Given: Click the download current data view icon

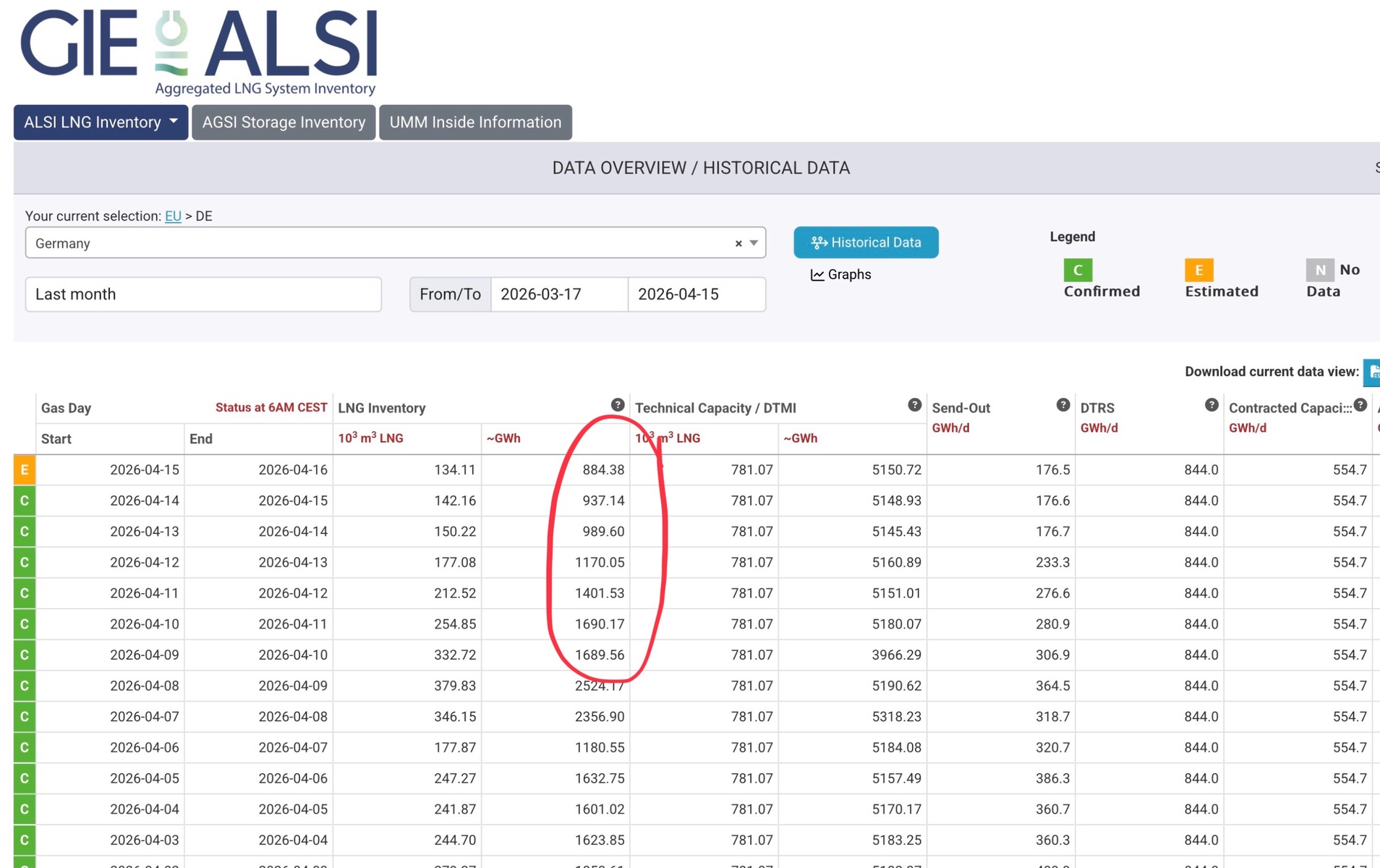Looking at the screenshot, I should (x=1371, y=372).
